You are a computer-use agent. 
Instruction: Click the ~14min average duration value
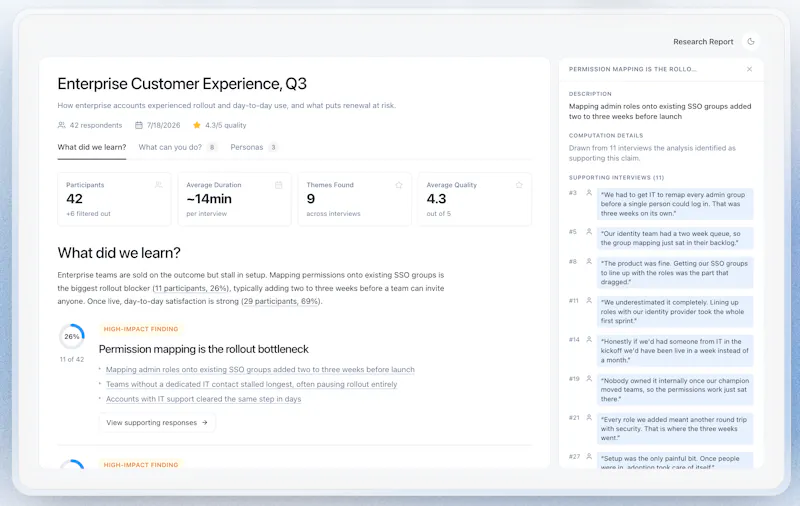209,199
